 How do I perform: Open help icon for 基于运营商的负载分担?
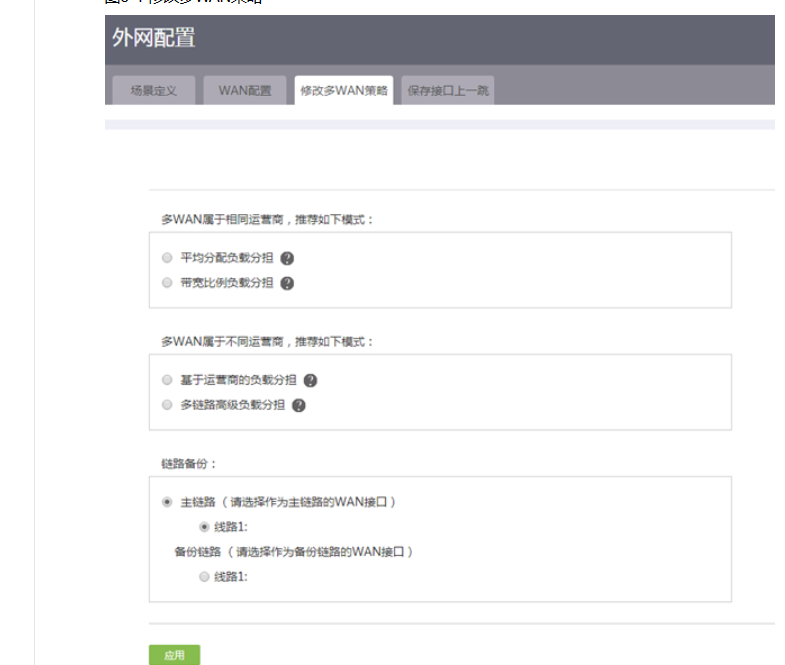tap(310, 381)
